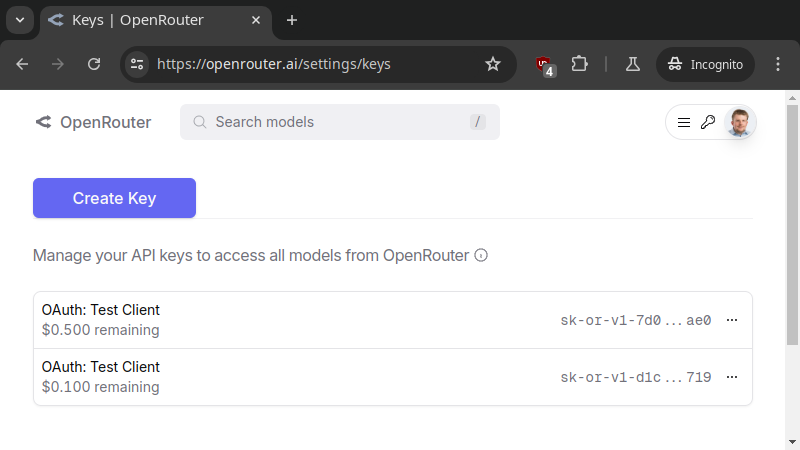Expand the tab search dropdown arrow

pos(20,20)
